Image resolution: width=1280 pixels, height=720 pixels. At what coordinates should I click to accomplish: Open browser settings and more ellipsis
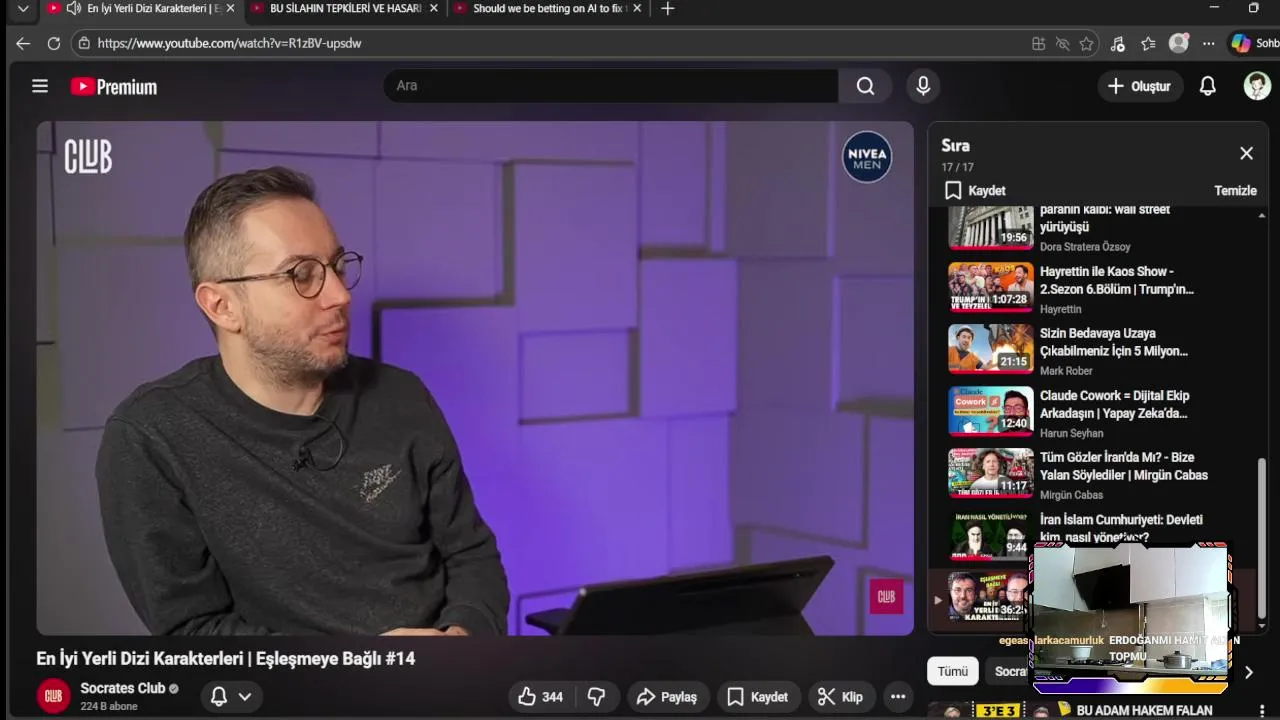coord(1209,44)
